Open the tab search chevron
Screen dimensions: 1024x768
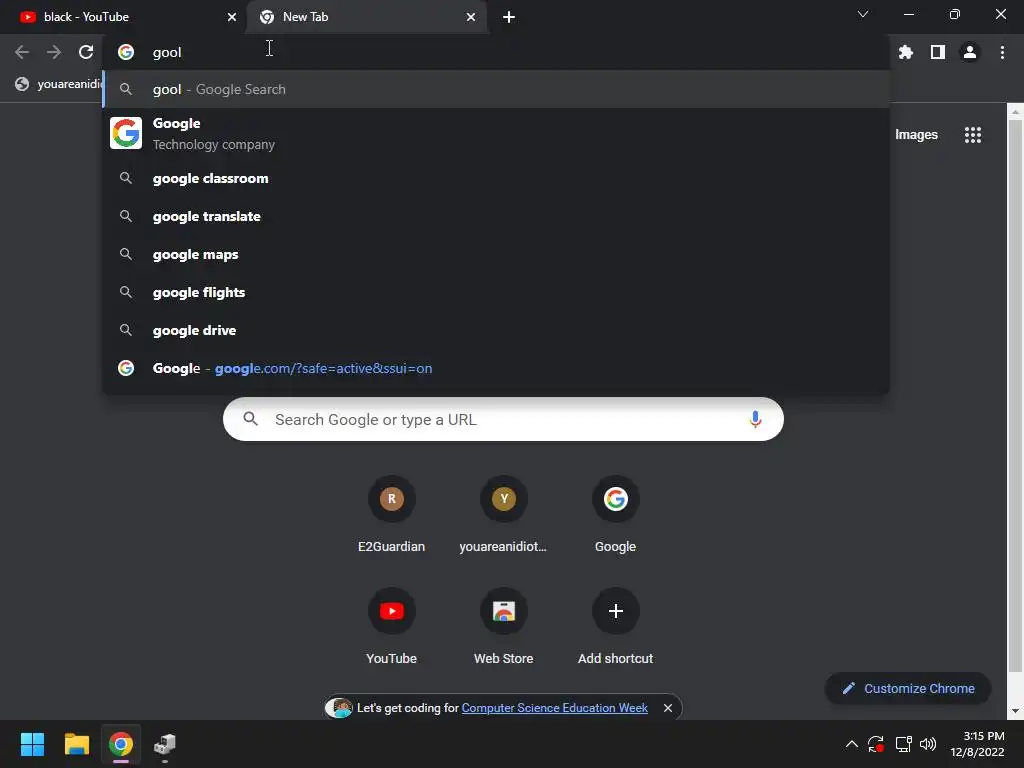tap(863, 14)
